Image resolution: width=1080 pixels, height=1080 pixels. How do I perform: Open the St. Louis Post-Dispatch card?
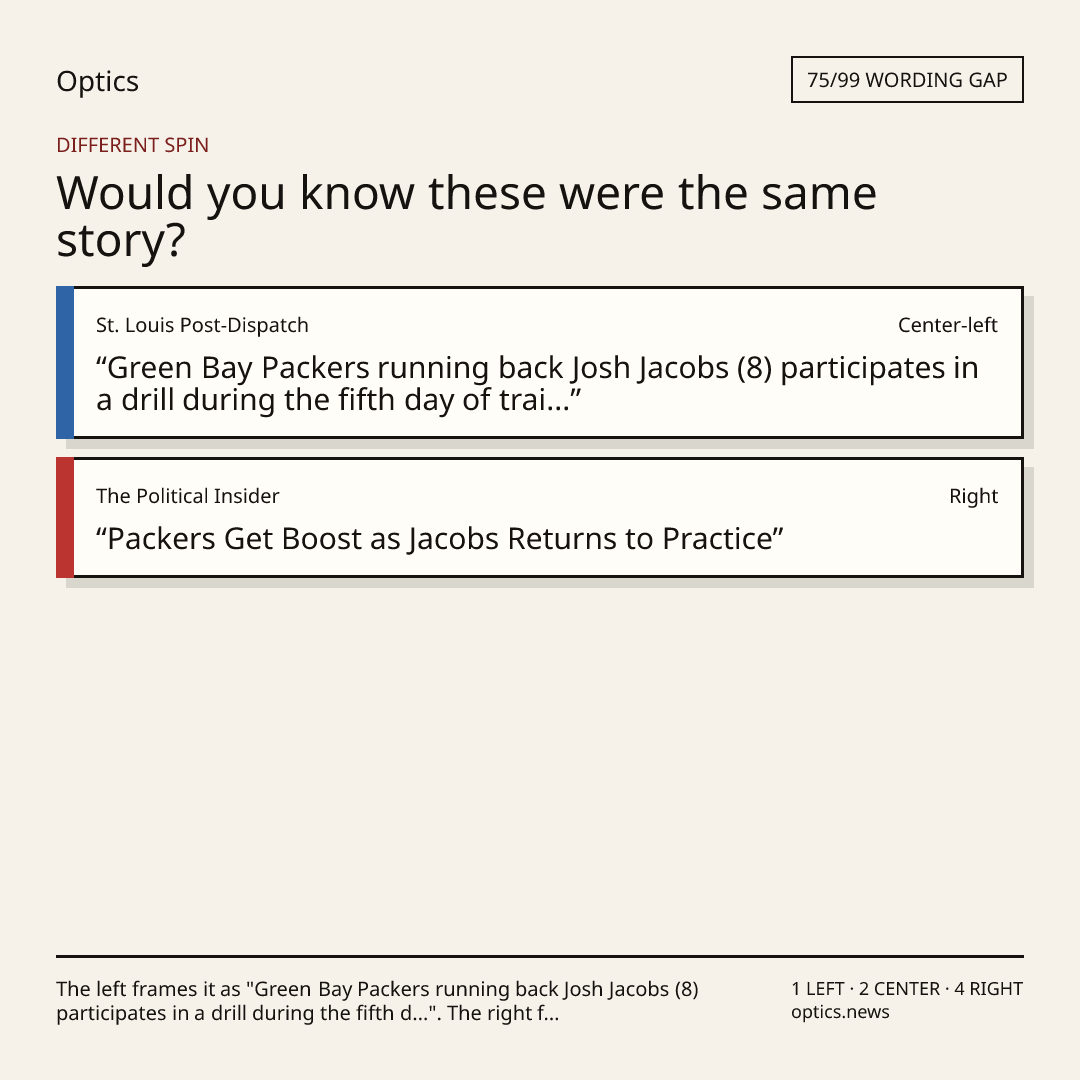[540, 362]
